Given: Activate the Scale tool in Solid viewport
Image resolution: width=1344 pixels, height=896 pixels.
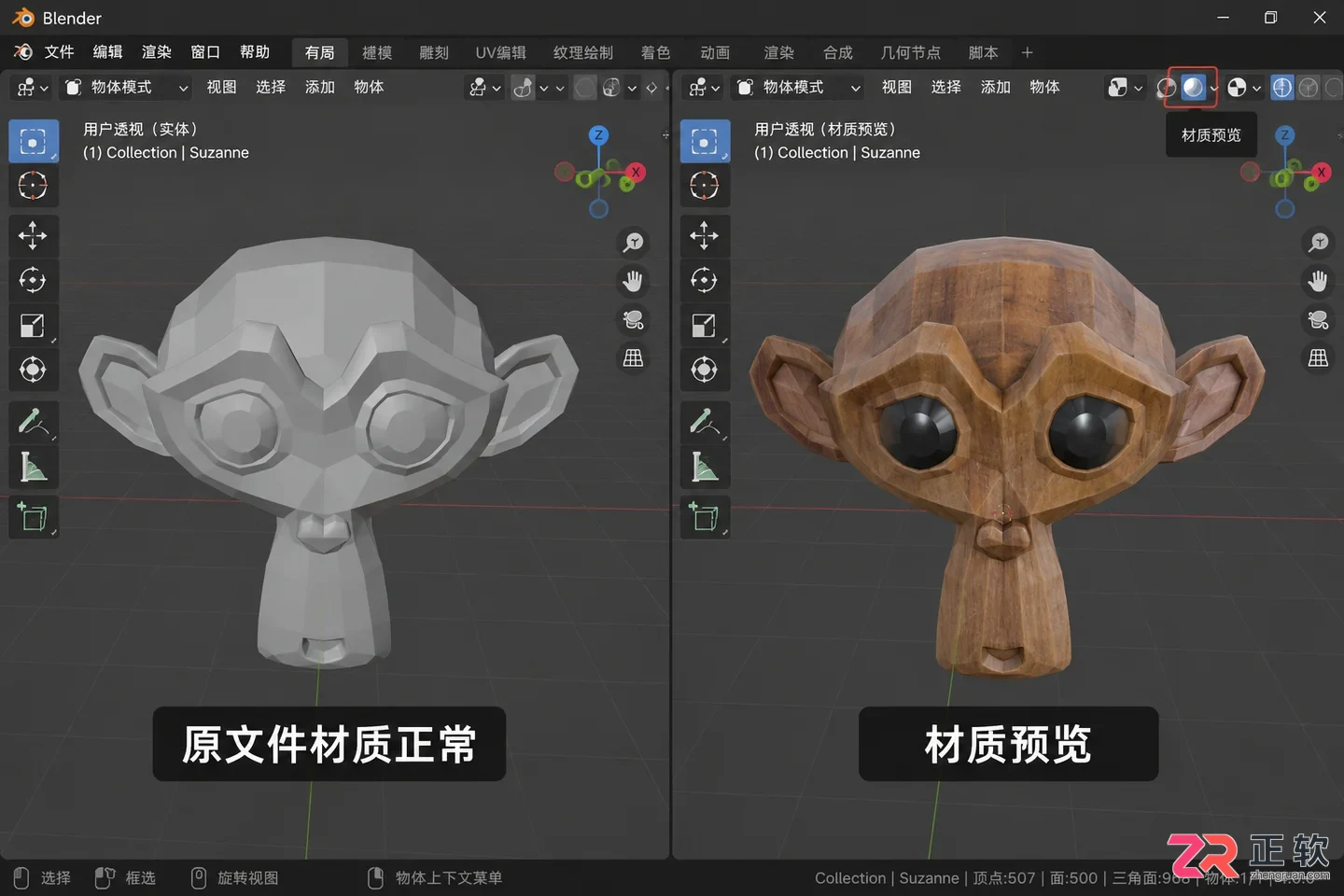Looking at the screenshot, I should click(x=34, y=325).
